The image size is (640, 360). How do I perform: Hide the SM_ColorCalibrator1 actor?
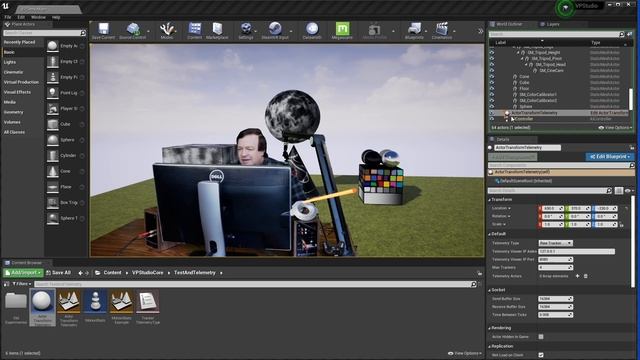[x=492, y=94]
